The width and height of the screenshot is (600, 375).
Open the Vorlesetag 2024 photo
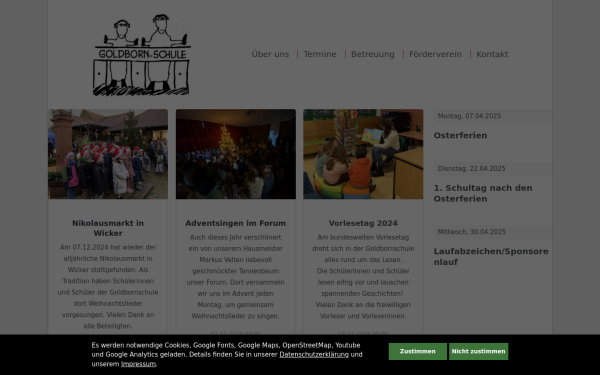363,154
